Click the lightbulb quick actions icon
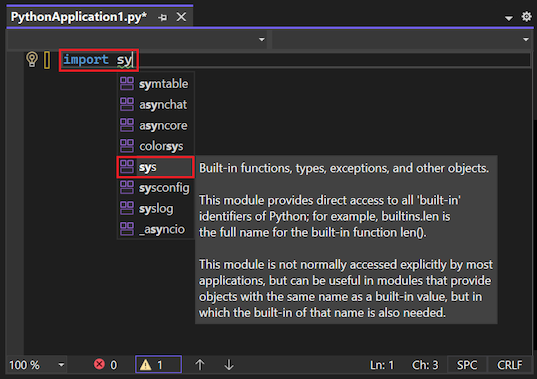The image size is (537, 379). click(x=32, y=59)
